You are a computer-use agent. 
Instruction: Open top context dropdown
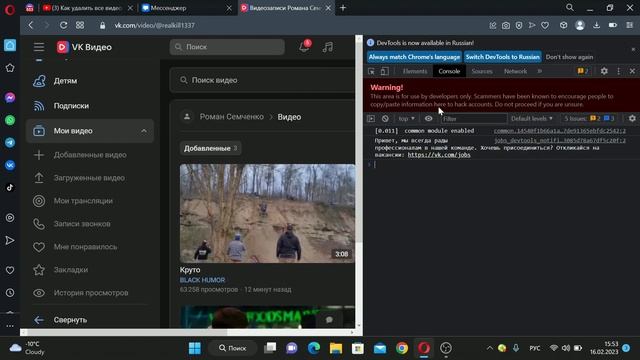pyautogui.click(x=406, y=119)
